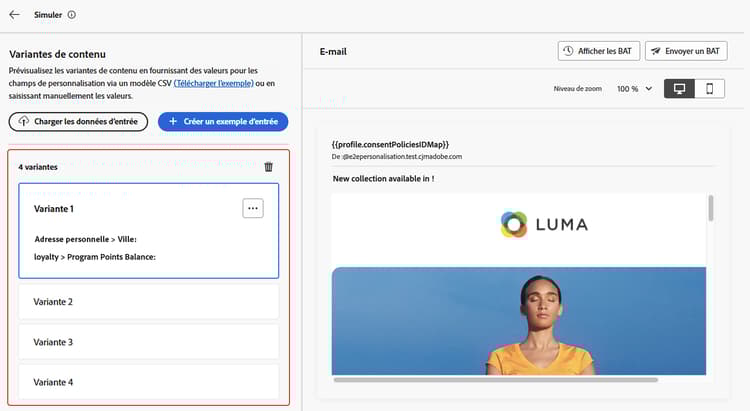Click Créer un exemple d'entrée button

pos(223,122)
